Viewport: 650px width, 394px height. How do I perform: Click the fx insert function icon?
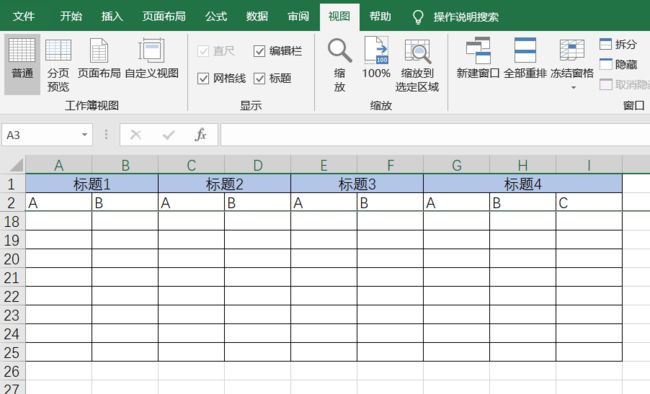tap(201, 135)
